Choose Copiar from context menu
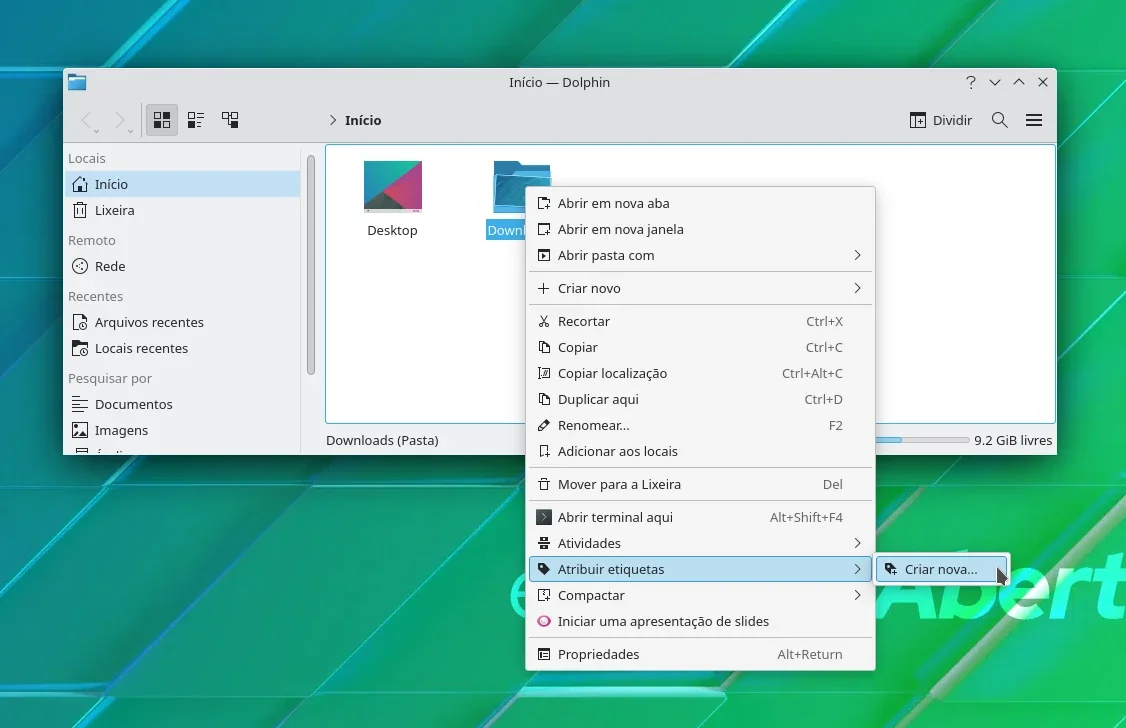This screenshot has height=728, width=1126. 700,347
